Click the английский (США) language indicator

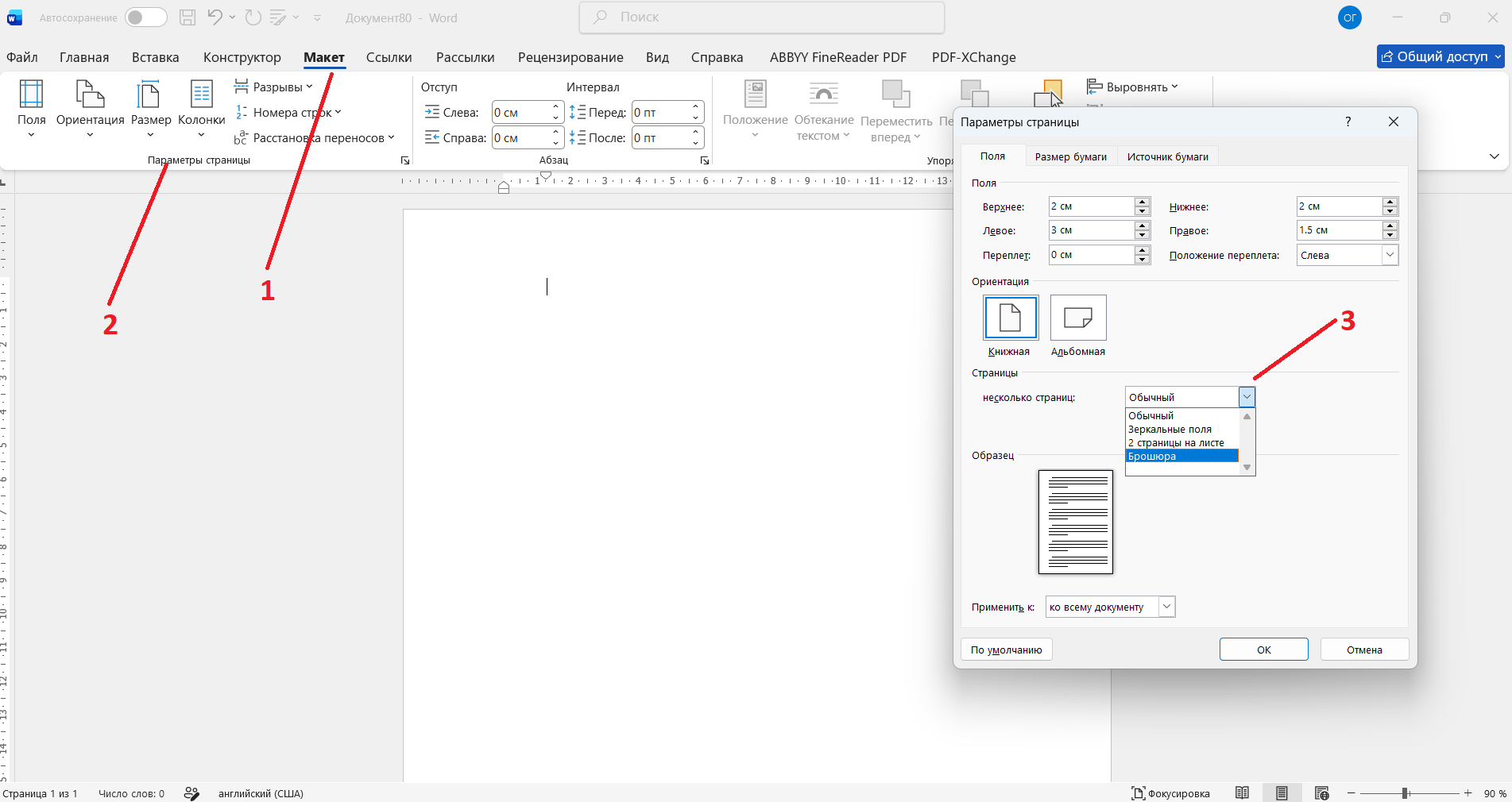(x=261, y=793)
